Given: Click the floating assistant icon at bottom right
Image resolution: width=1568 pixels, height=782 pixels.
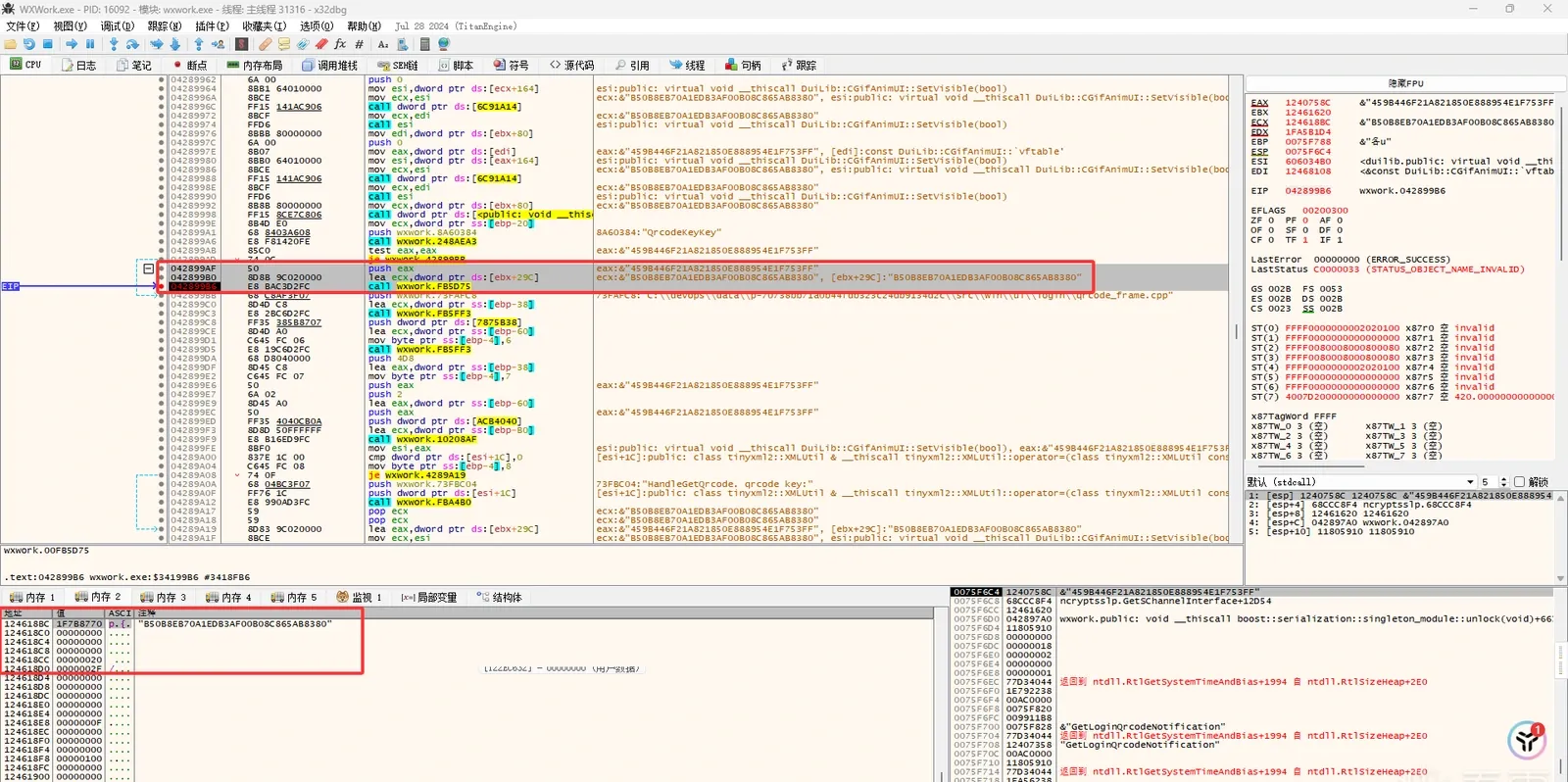Looking at the screenshot, I should click(1527, 741).
